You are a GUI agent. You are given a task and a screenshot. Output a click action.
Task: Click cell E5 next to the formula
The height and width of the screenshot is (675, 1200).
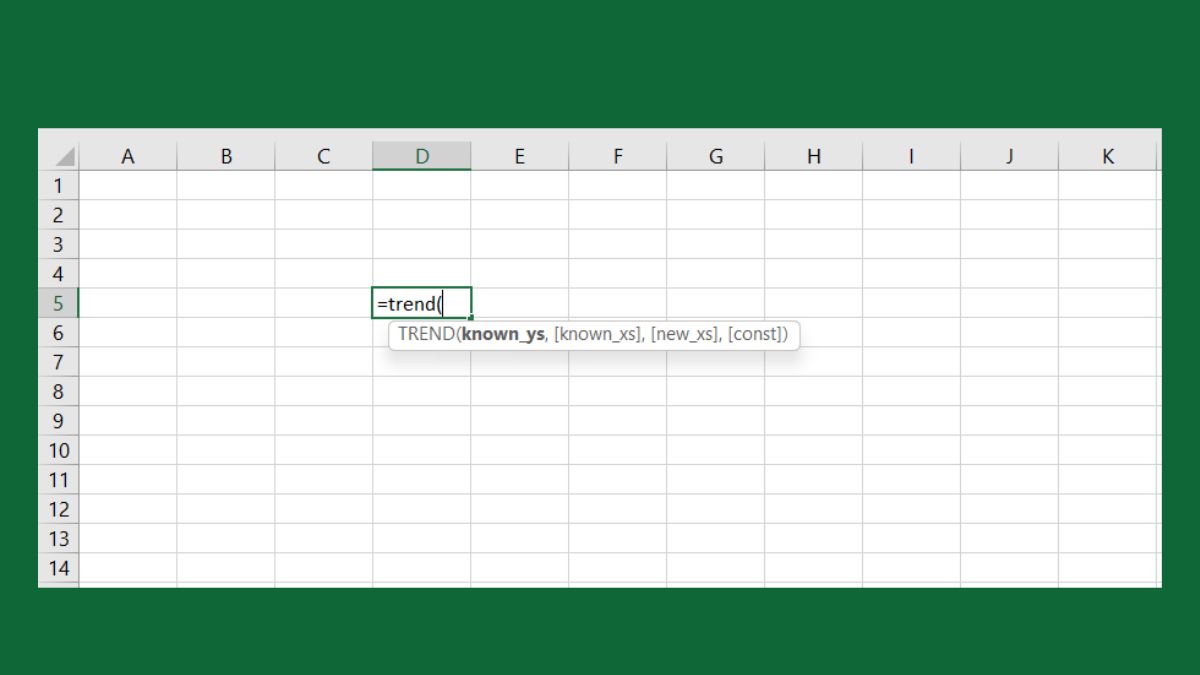519,303
